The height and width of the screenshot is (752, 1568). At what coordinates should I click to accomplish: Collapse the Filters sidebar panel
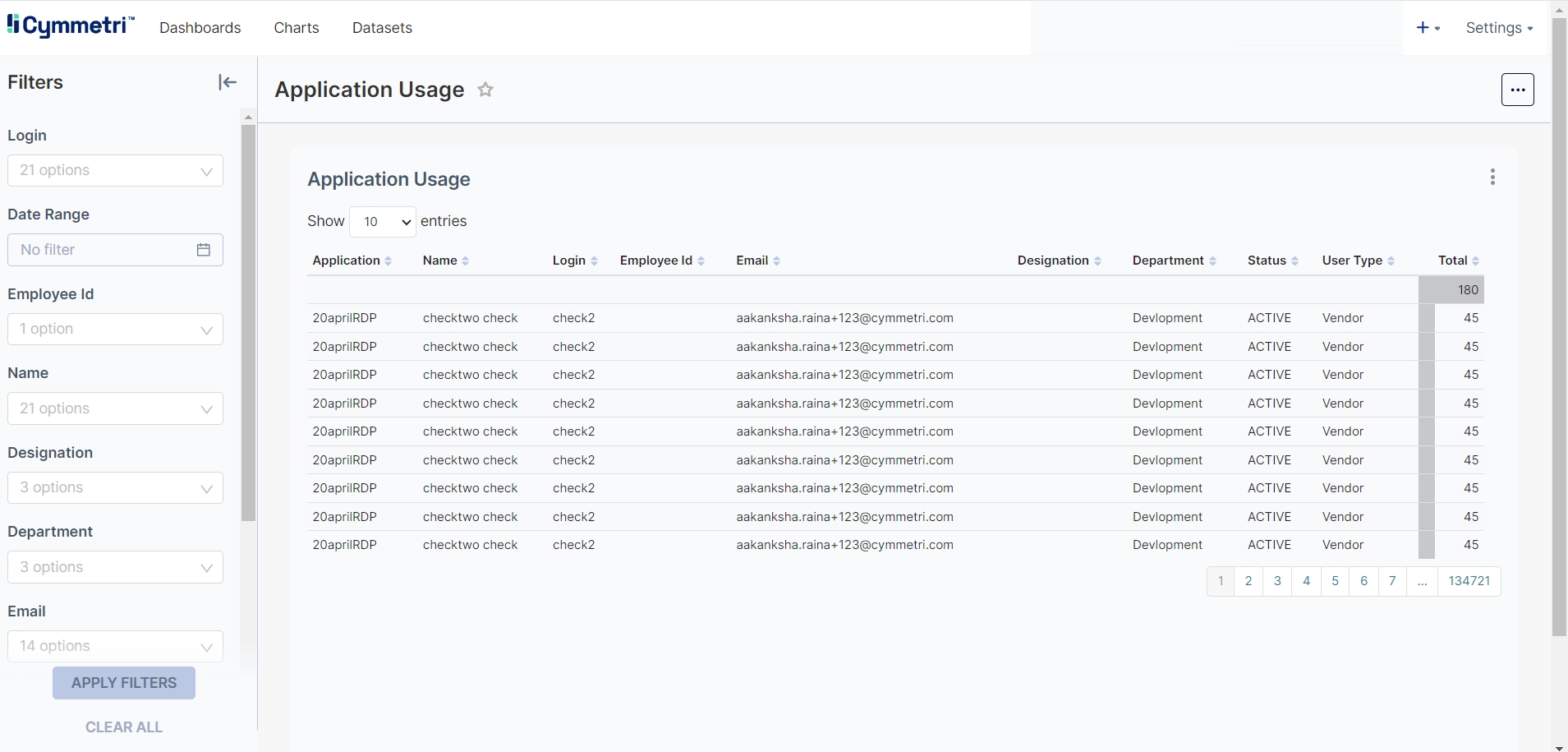click(x=228, y=82)
